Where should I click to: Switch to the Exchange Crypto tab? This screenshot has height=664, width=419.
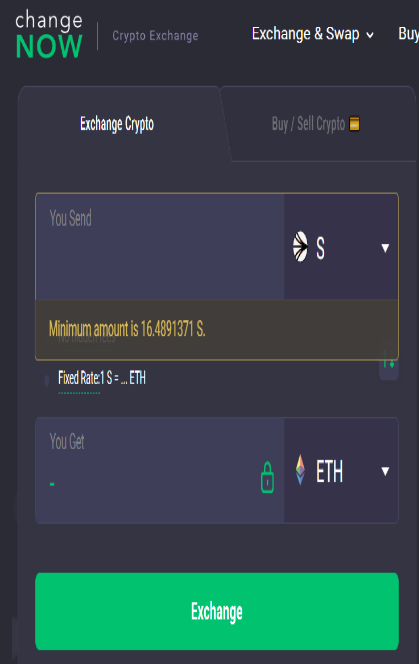[117, 124]
